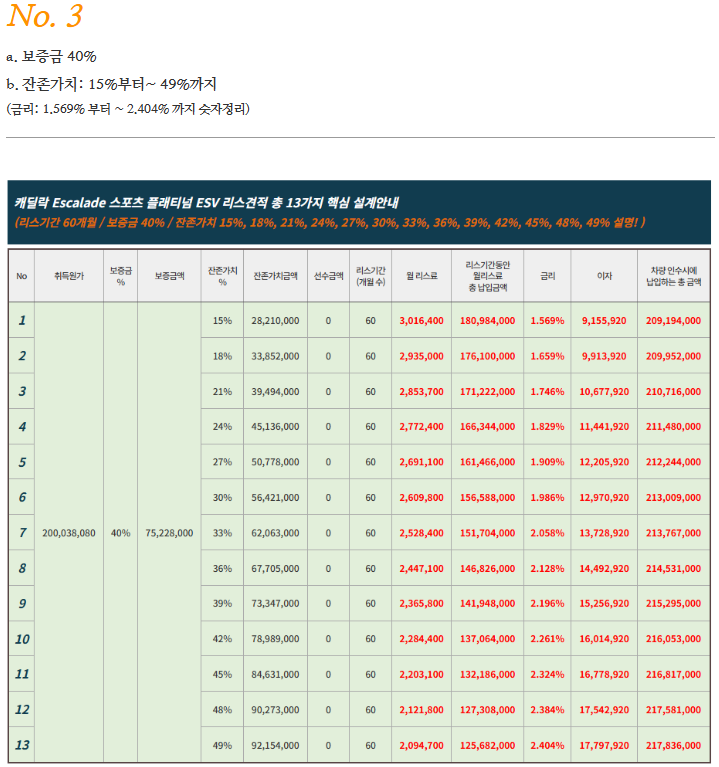Click the '취득원가' column header
719x767 pixels.
click(x=69, y=276)
